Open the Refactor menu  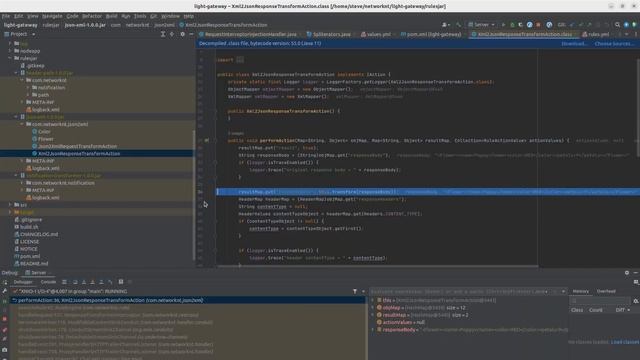92,16
